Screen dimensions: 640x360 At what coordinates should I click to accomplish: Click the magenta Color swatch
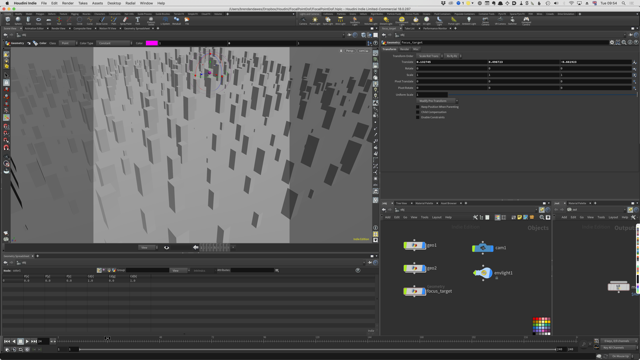pos(151,43)
